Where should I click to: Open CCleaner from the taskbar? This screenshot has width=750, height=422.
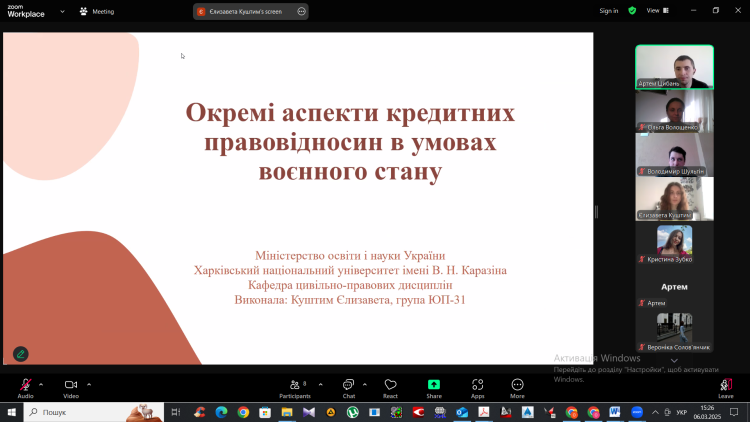coord(199,412)
